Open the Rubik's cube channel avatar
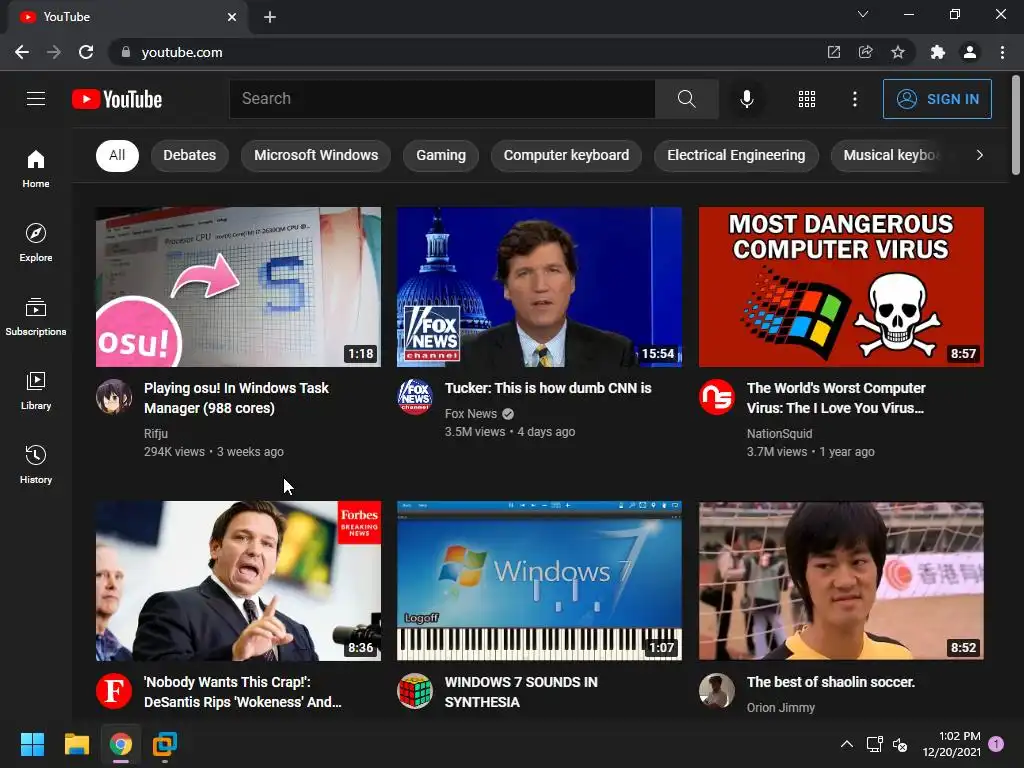1024x768 pixels. pyautogui.click(x=415, y=690)
